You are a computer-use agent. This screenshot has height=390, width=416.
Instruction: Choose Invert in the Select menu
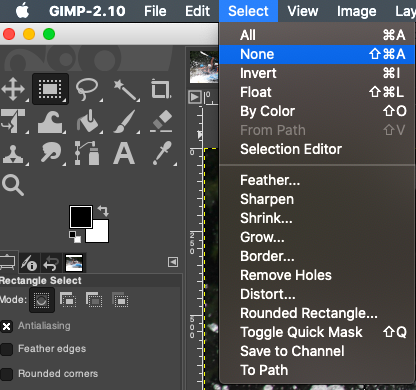(317, 73)
